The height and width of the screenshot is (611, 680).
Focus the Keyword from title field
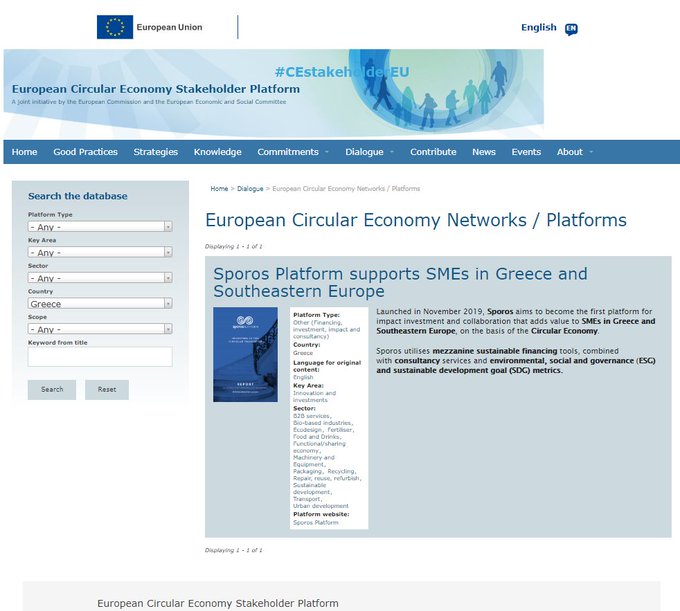100,356
